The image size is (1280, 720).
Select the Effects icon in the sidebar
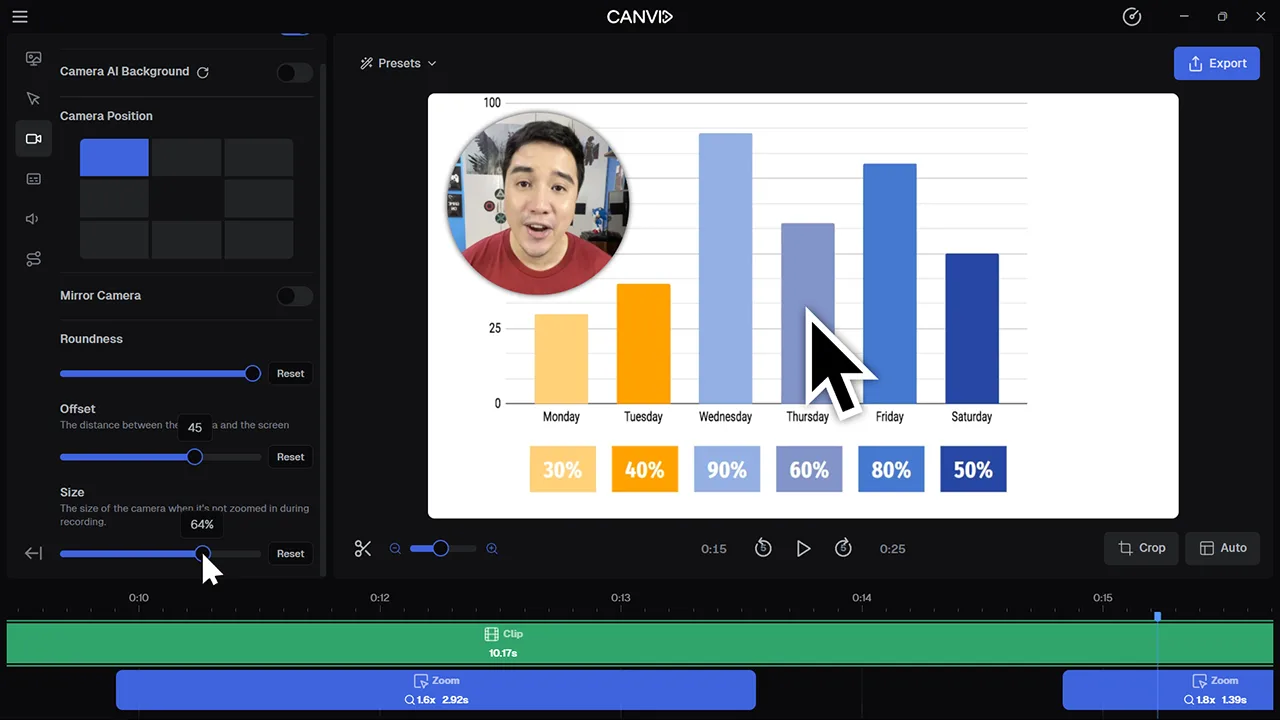33,258
